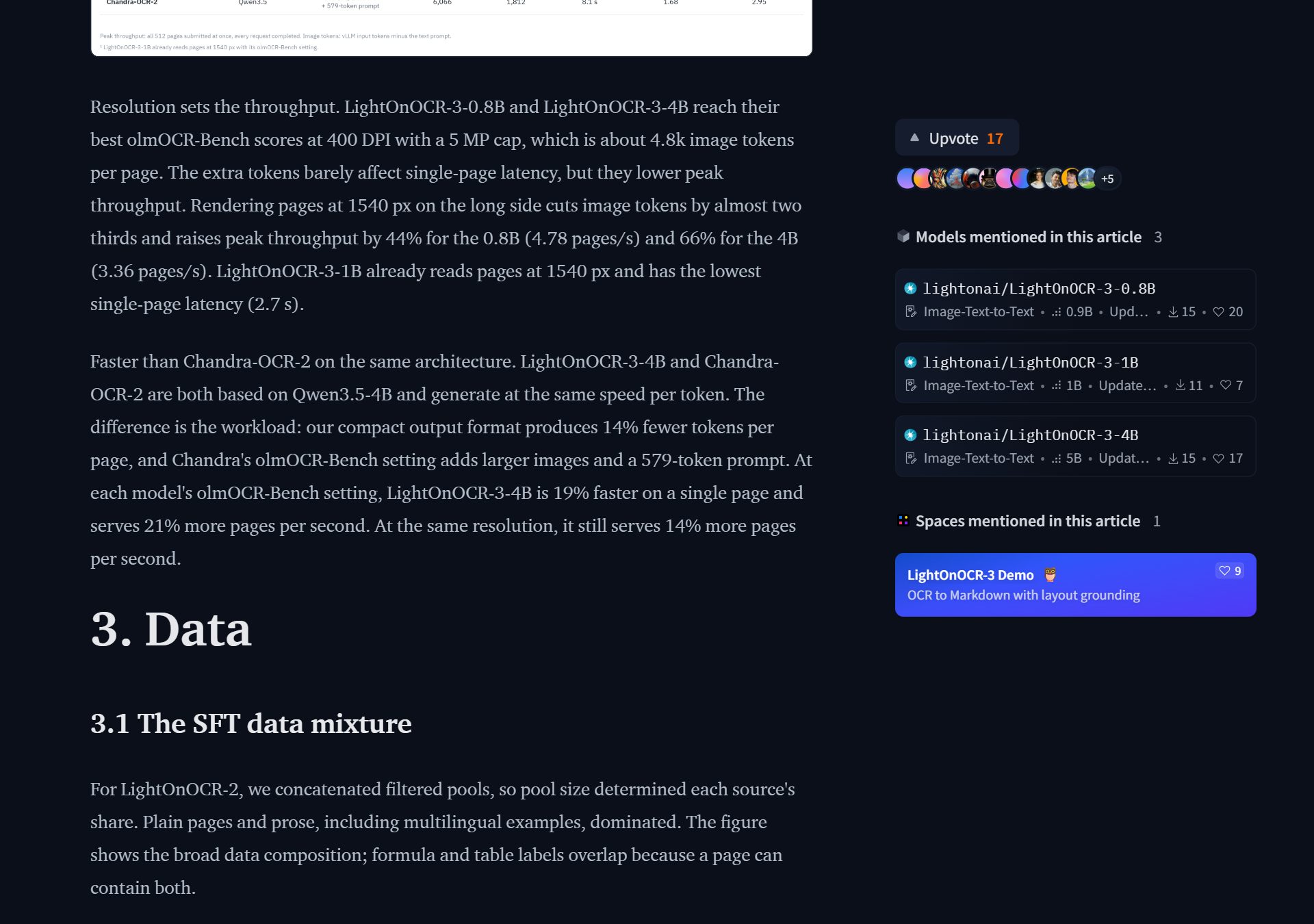
Task: Click the colored dots icon beside Spaces mentioned
Action: click(903, 521)
